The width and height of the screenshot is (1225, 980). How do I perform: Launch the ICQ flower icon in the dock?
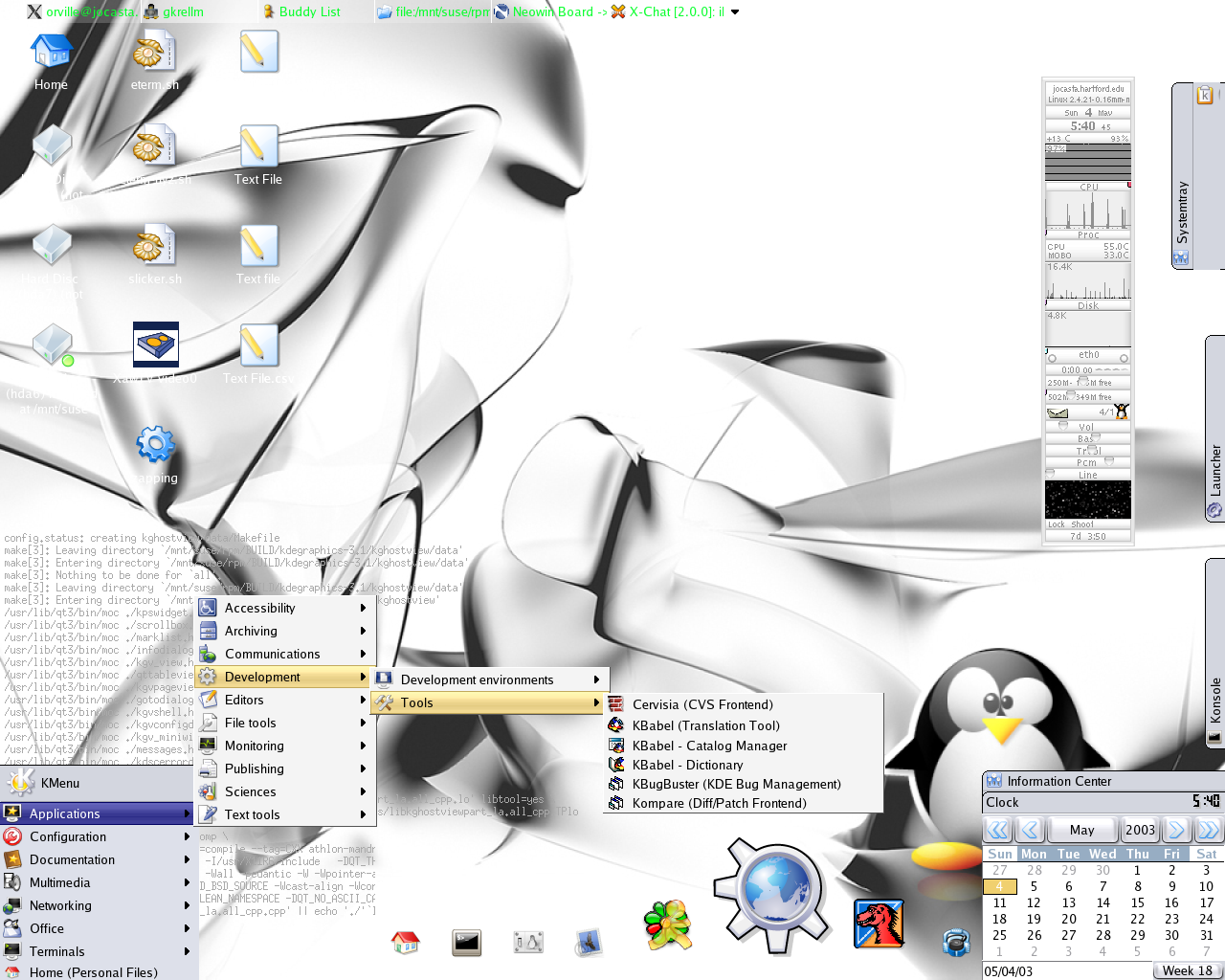pos(667,925)
